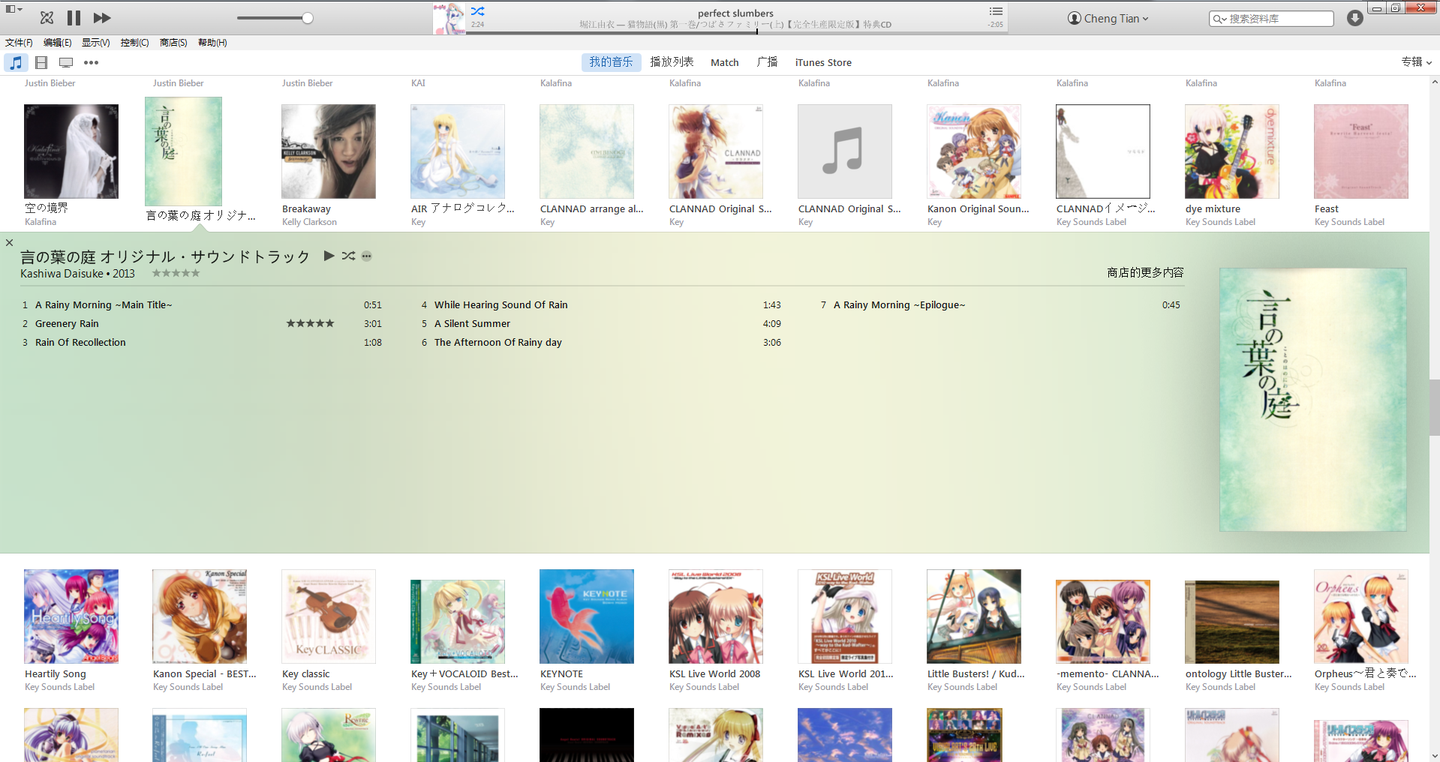1440x762 pixels.
Task: Open the Heartily Song album
Action: (x=71, y=616)
